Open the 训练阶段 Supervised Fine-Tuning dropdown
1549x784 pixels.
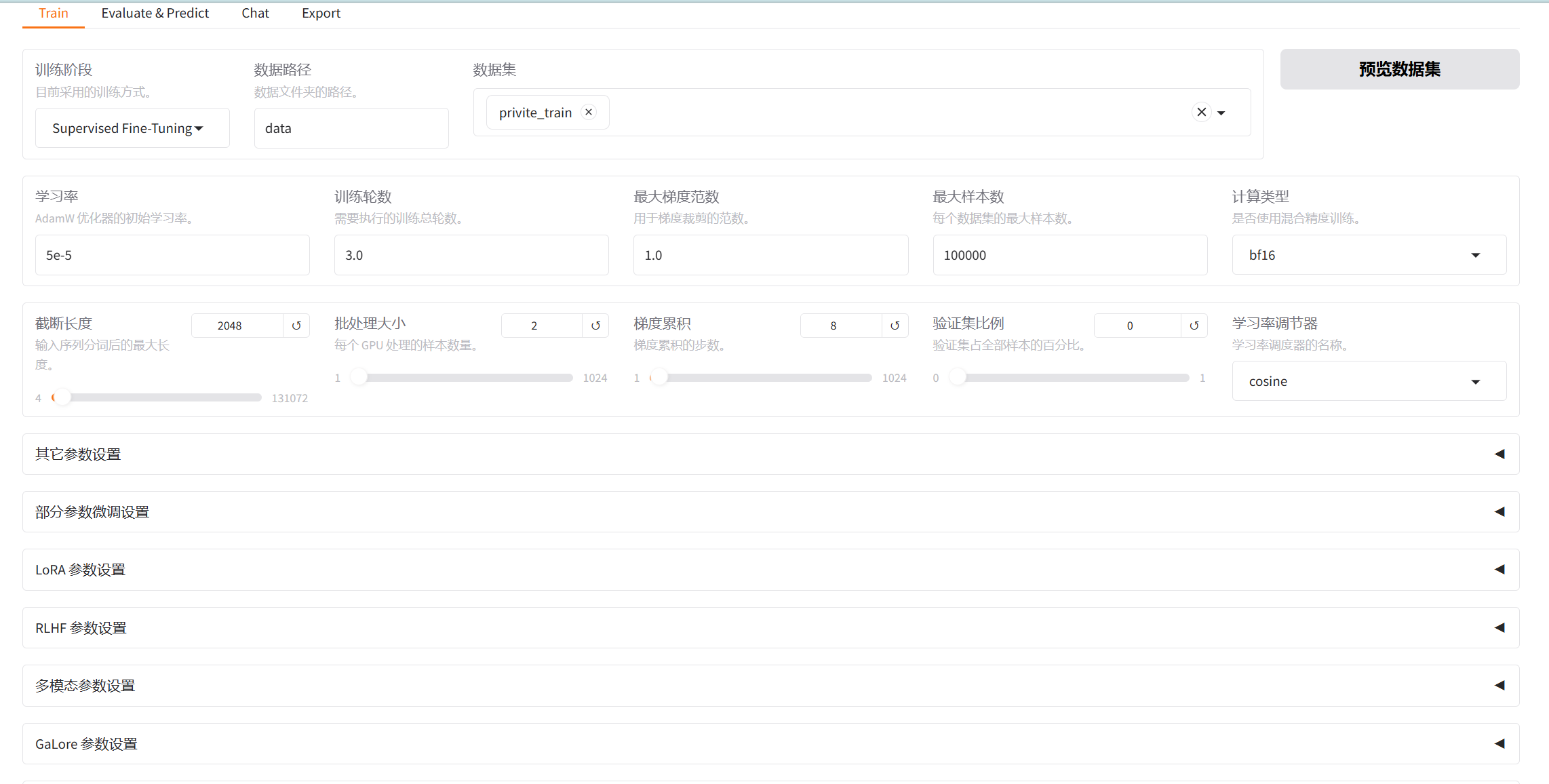(132, 128)
